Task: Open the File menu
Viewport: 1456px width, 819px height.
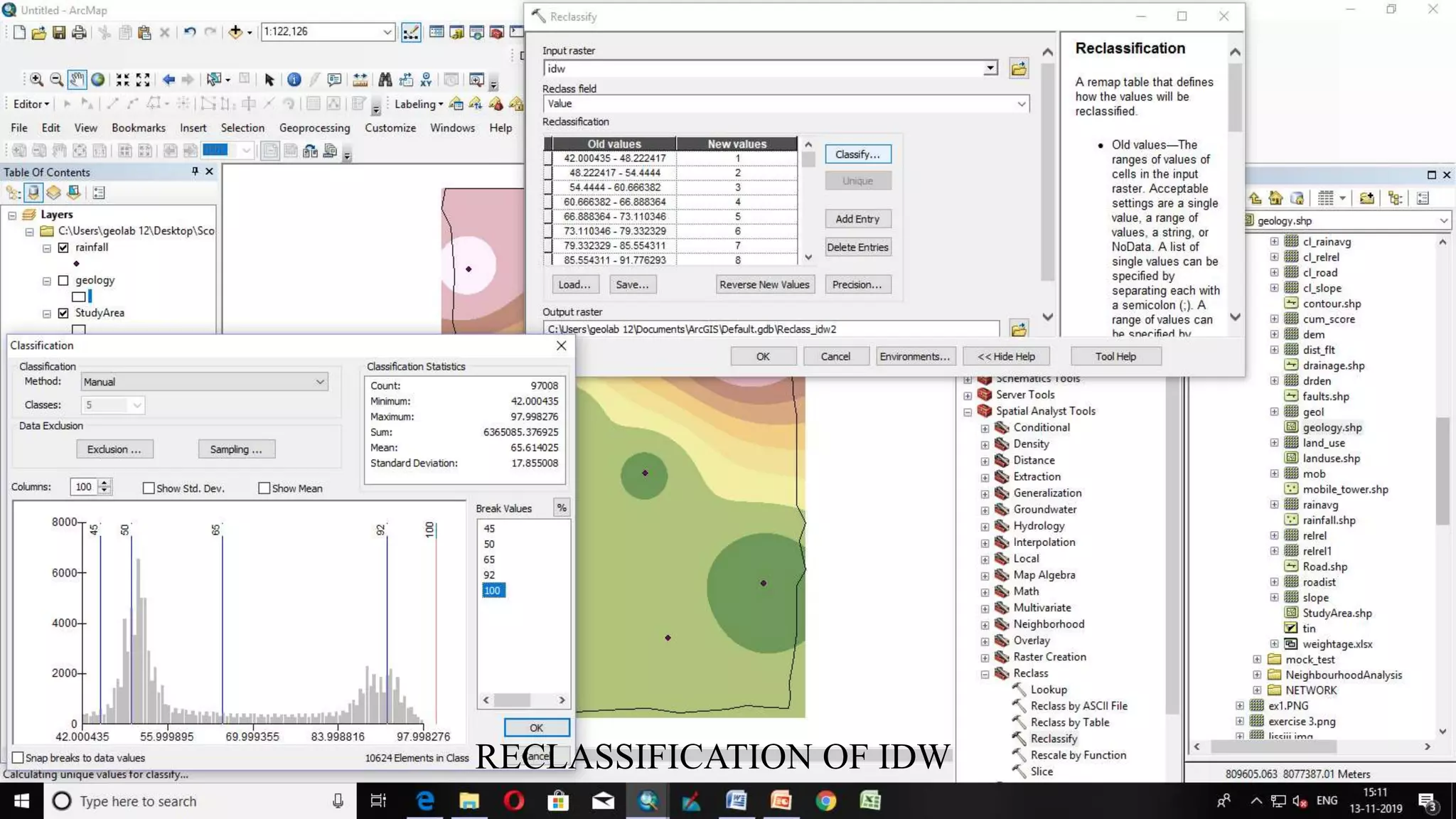Action: 19,128
